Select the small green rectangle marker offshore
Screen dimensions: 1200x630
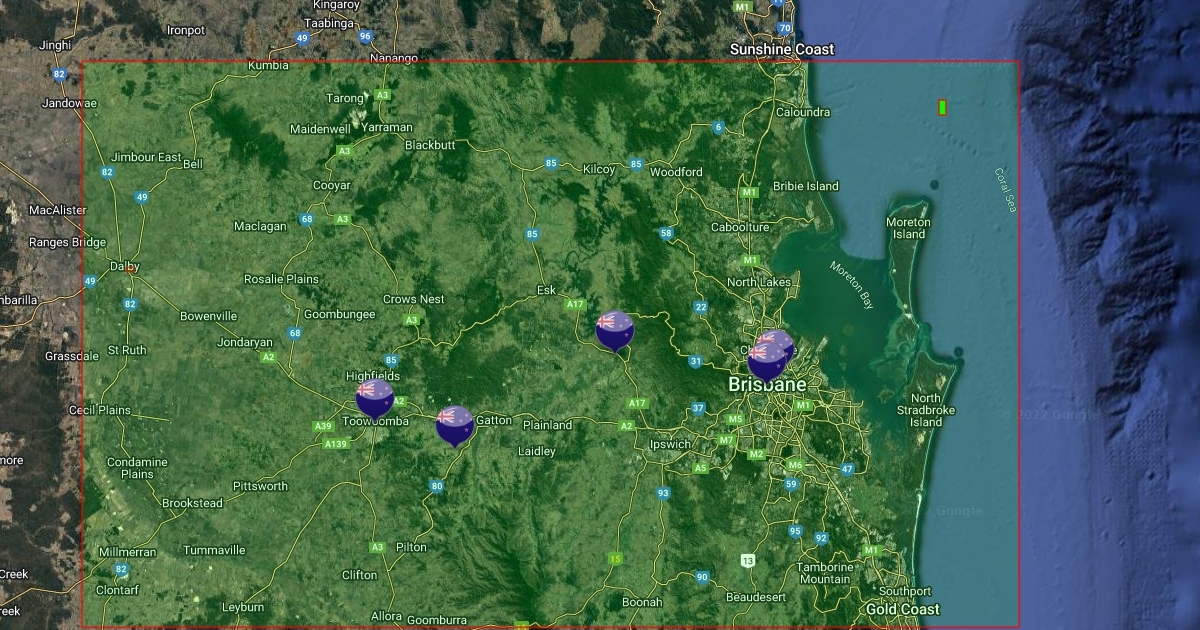click(942, 107)
